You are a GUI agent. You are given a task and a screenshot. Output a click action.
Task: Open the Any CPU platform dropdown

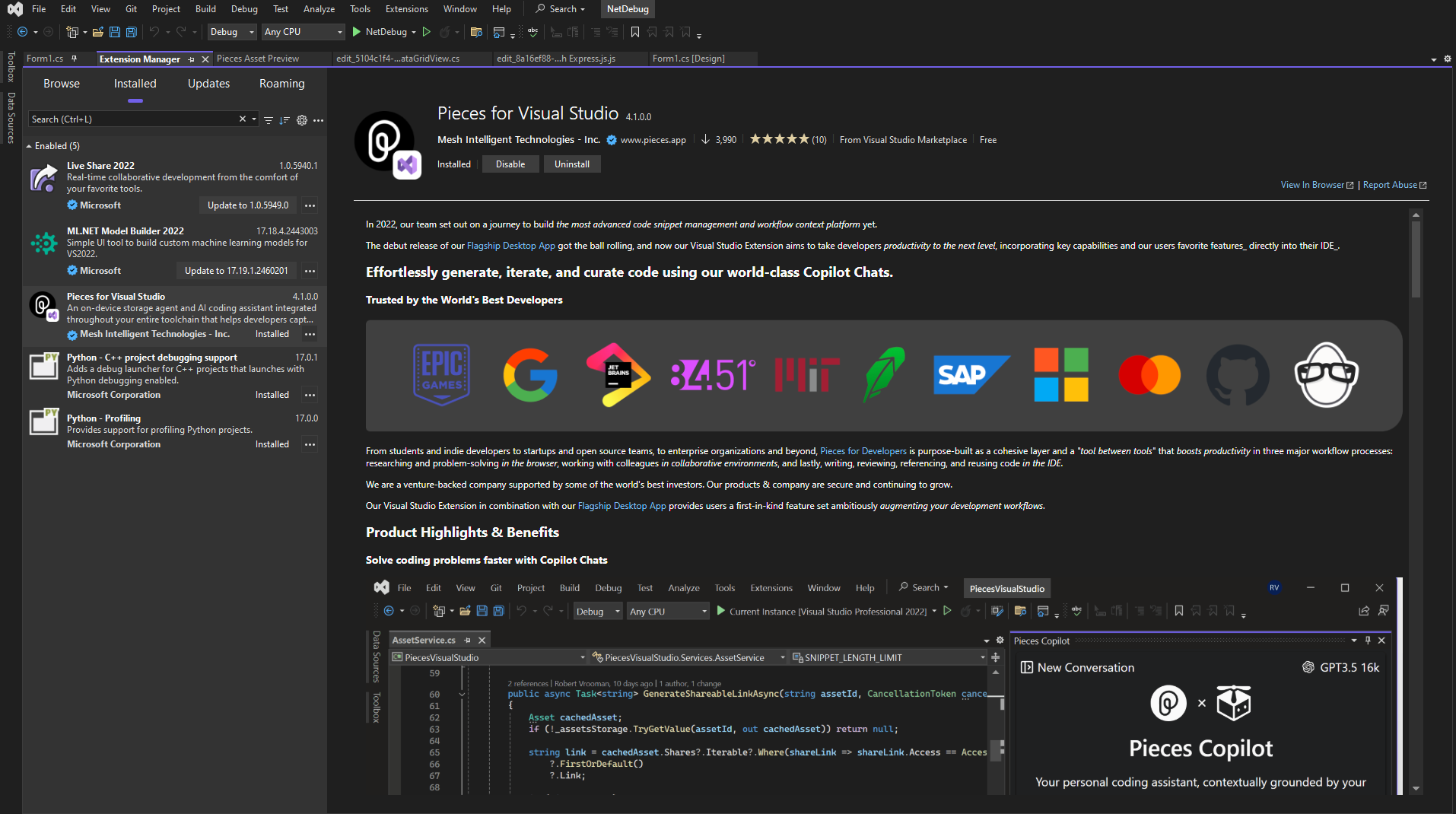point(304,32)
